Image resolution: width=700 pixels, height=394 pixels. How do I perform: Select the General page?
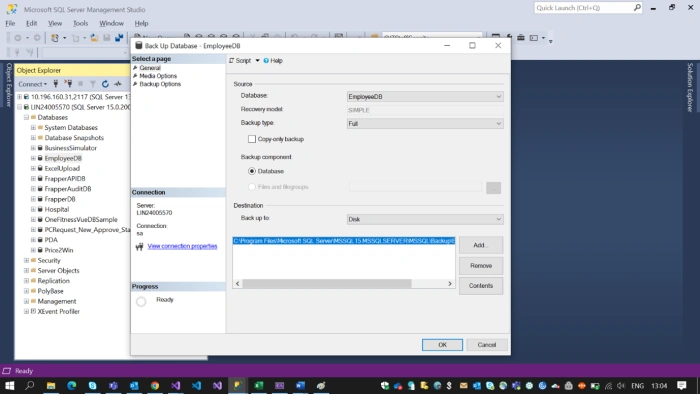click(x=150, y=68)
